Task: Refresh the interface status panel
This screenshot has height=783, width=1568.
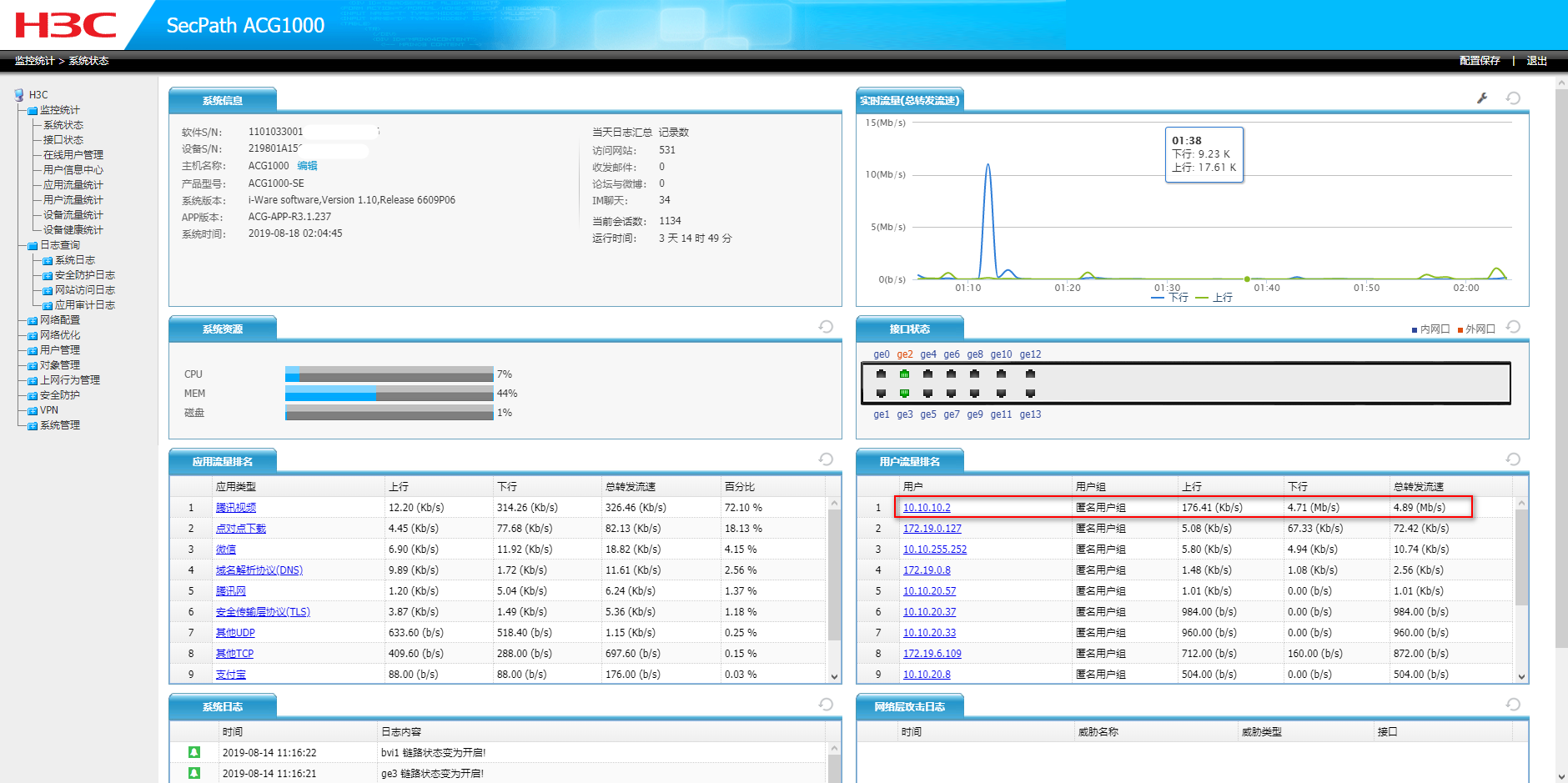Action: click(1513, 327)
